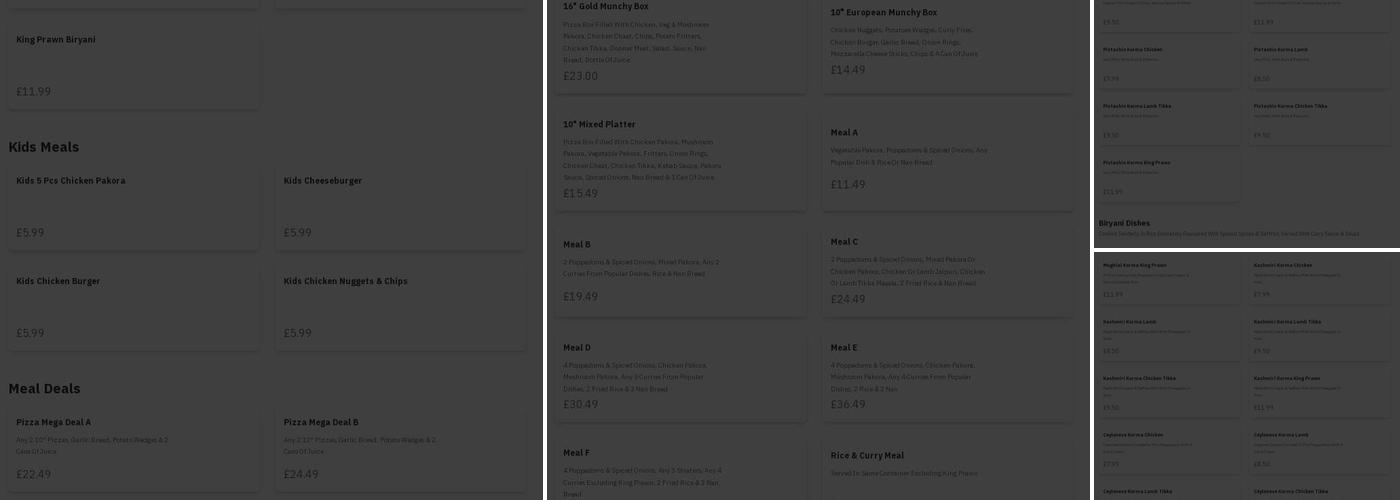Pick the Pistachio Korma Lamb Tikka
This screenshot has height=500, width=1400.
click(1168, 120)
